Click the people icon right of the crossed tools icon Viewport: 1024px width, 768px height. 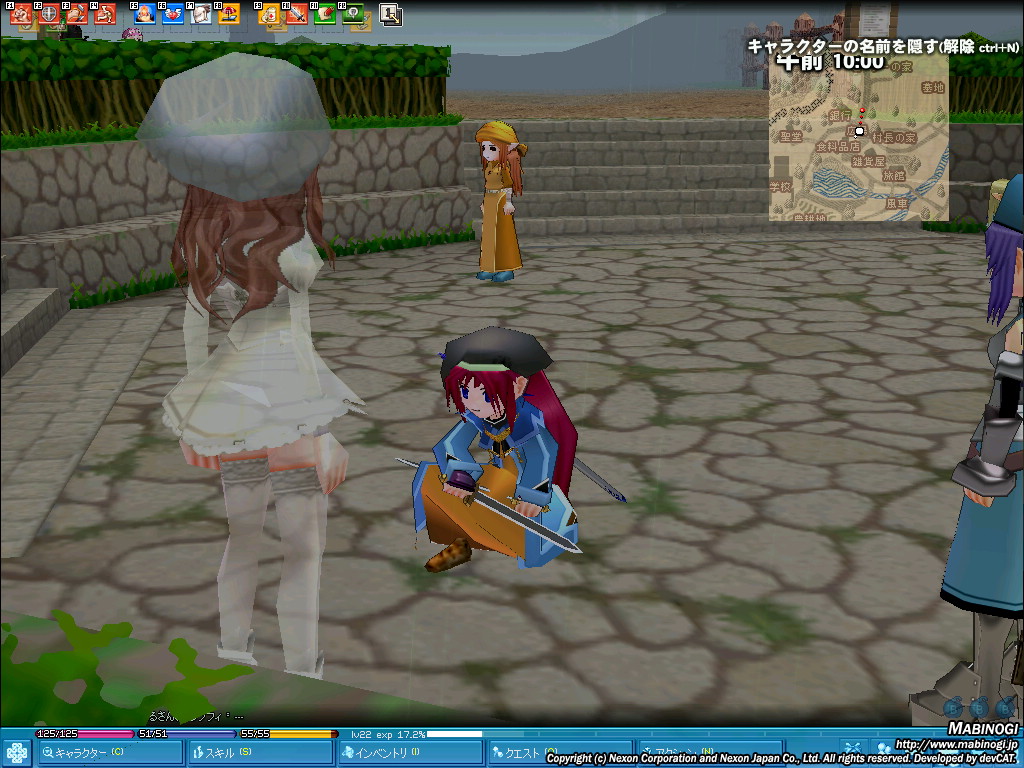885,749
